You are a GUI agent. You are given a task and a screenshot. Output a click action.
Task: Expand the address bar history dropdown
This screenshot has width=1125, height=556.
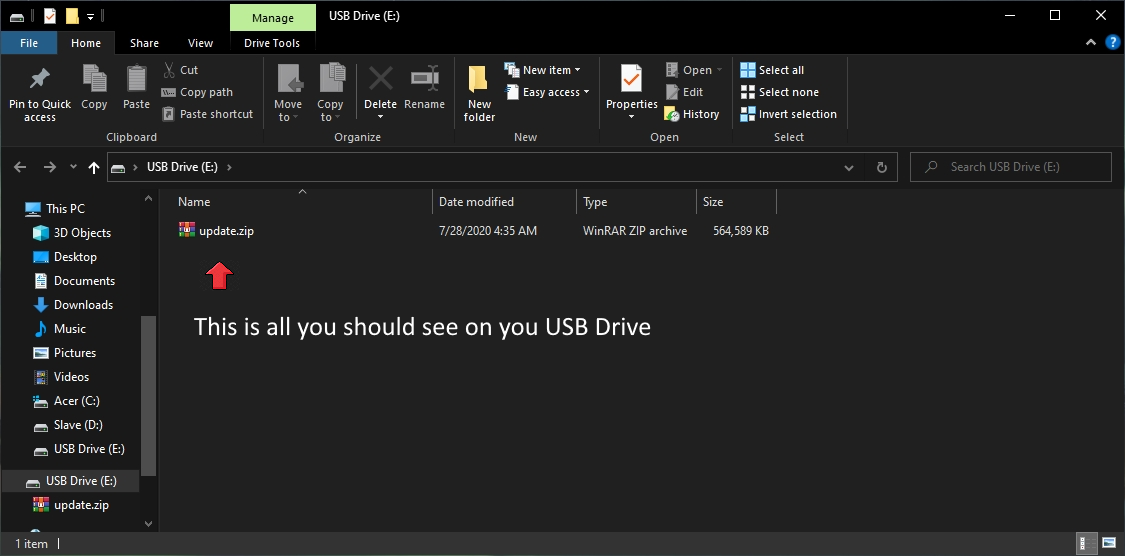pyautogui.click(x=849, y=167)
